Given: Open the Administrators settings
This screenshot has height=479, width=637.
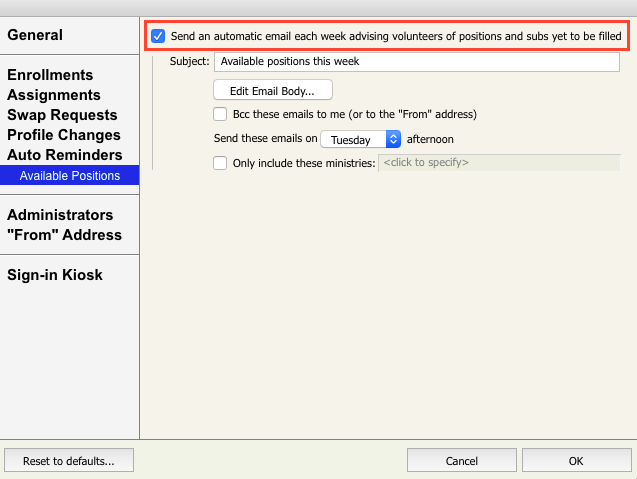Looking at the screenshot, I should tap(60, 215).
